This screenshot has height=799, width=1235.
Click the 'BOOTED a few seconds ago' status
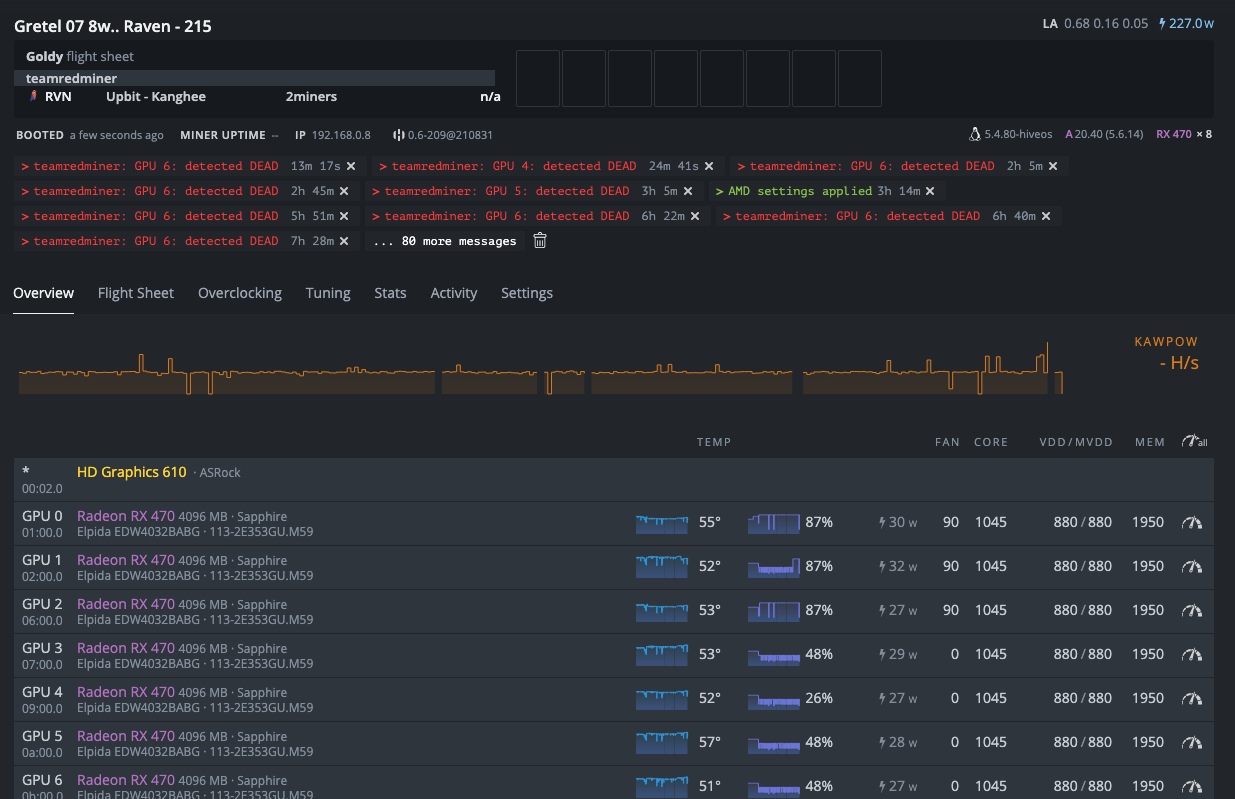[90, 135]
